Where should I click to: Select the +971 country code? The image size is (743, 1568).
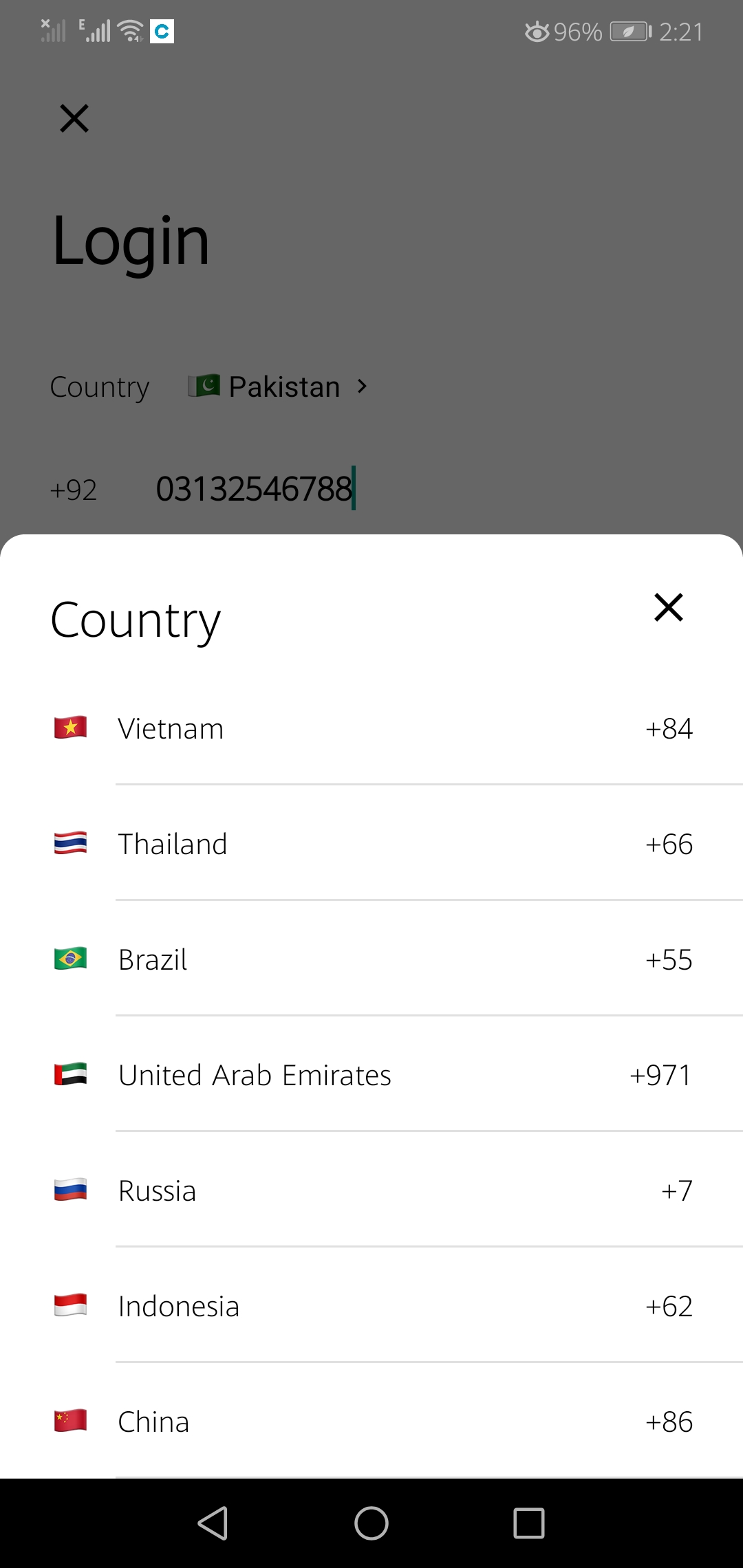660,1076
